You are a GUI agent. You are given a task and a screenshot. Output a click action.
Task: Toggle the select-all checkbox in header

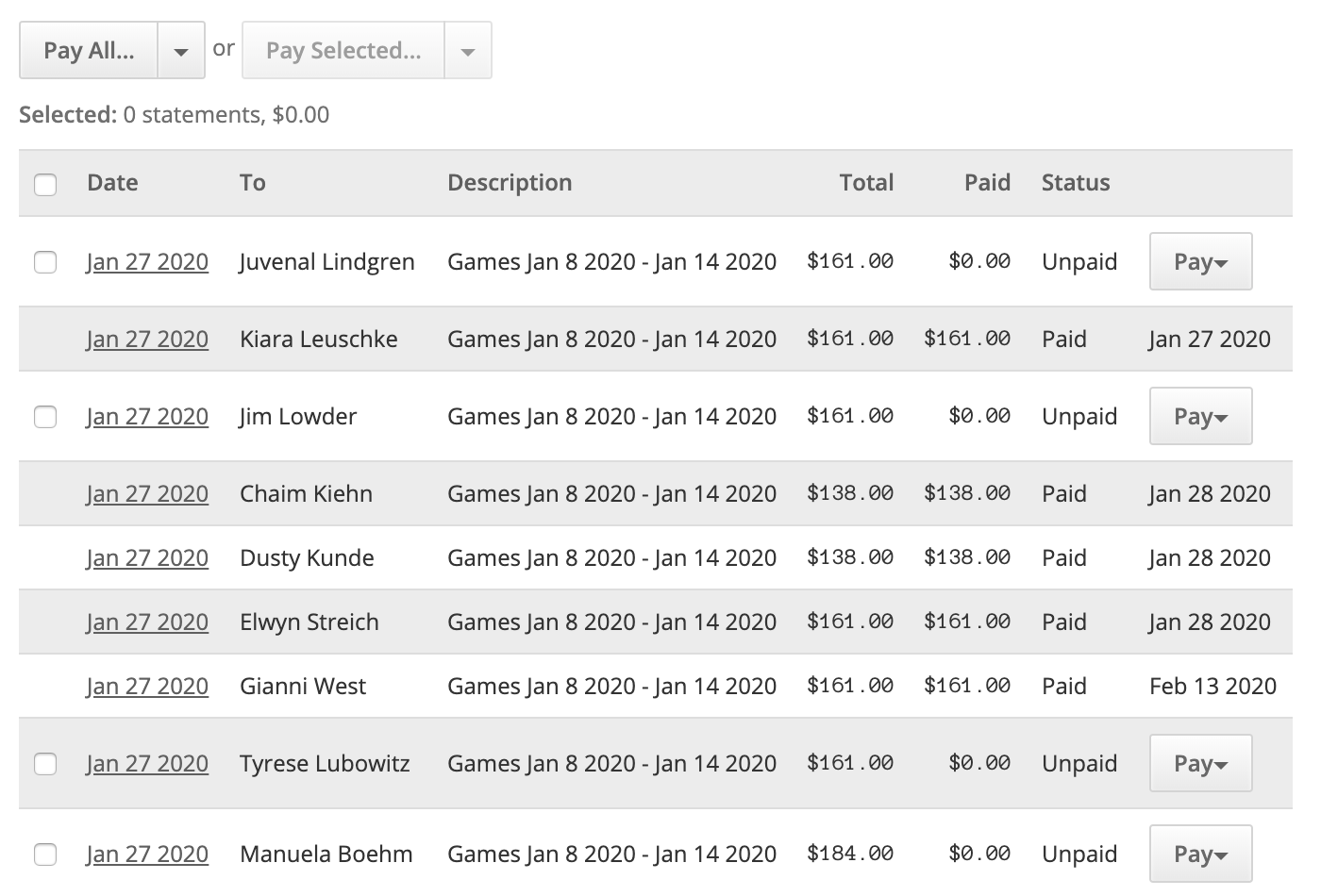point(45,183)
